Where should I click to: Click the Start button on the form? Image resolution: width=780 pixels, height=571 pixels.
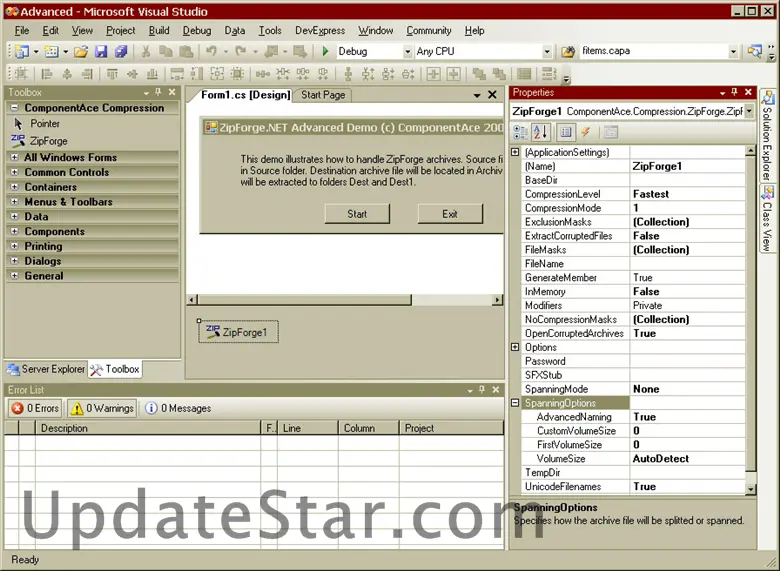tap(357, 214)
